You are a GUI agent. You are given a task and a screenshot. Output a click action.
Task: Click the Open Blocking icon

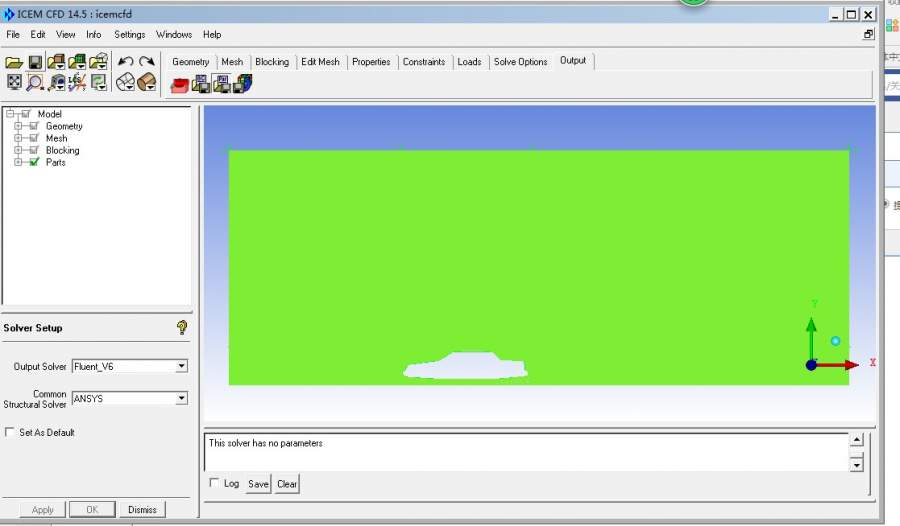(x=98, y=61)
